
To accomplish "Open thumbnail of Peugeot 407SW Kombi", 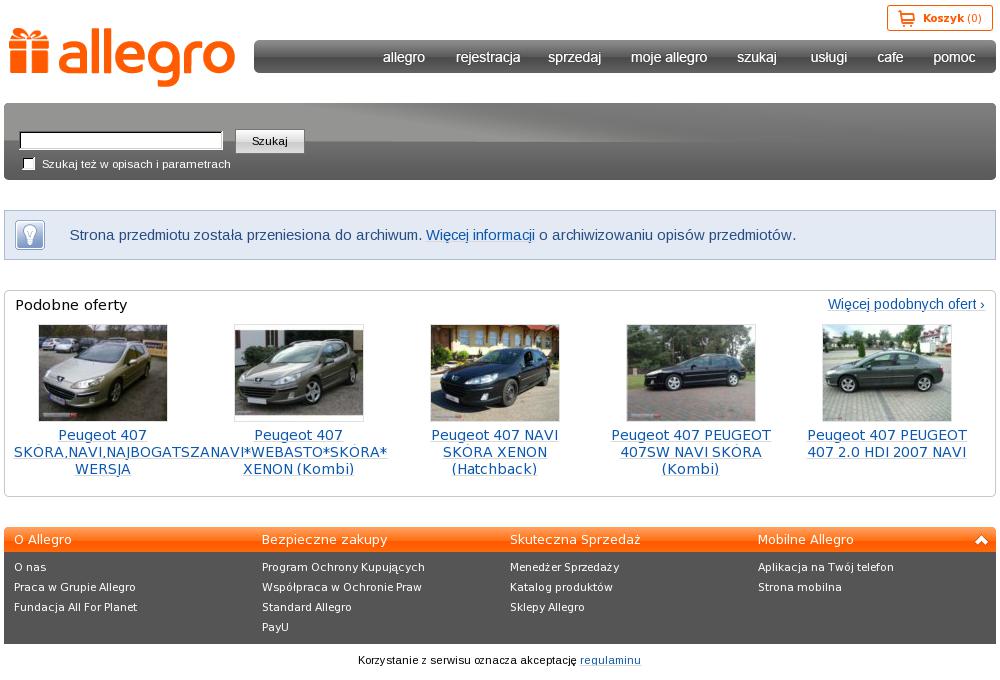I will 691,373.
